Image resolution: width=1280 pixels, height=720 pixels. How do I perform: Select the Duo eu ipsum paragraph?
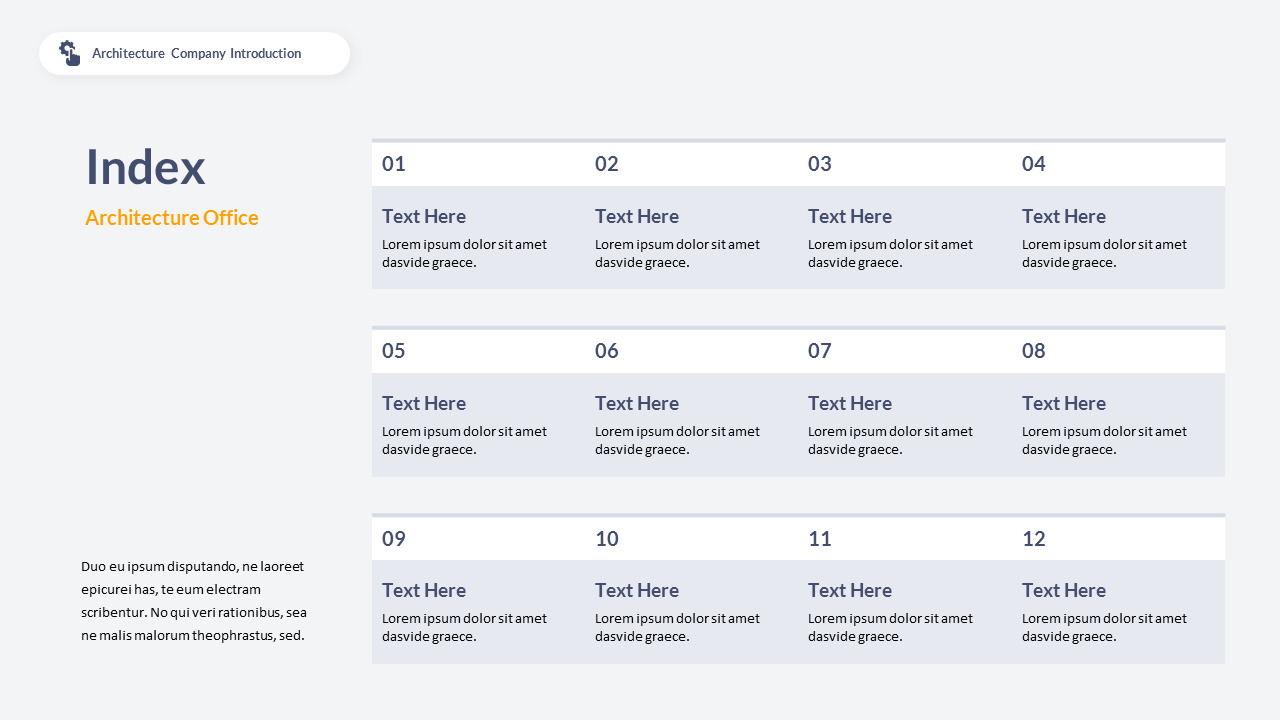[x=194, y=600]
